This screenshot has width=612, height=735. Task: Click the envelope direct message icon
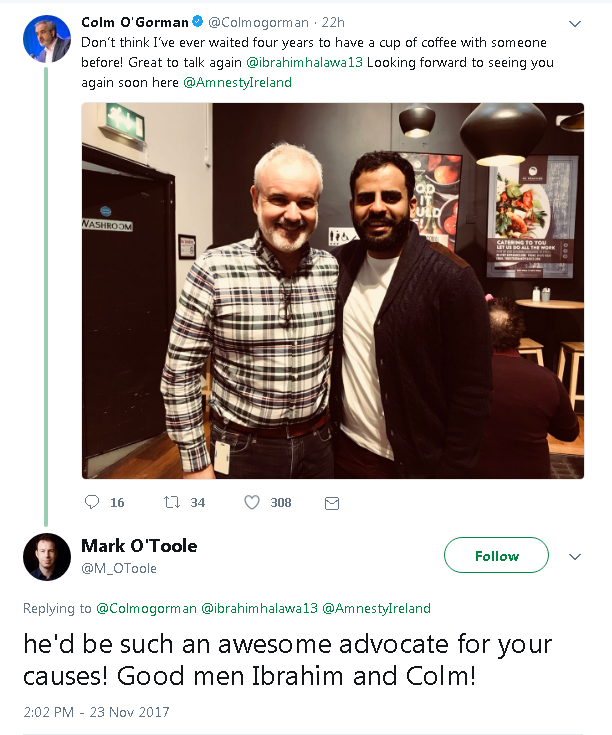click(x=332, y=502)
